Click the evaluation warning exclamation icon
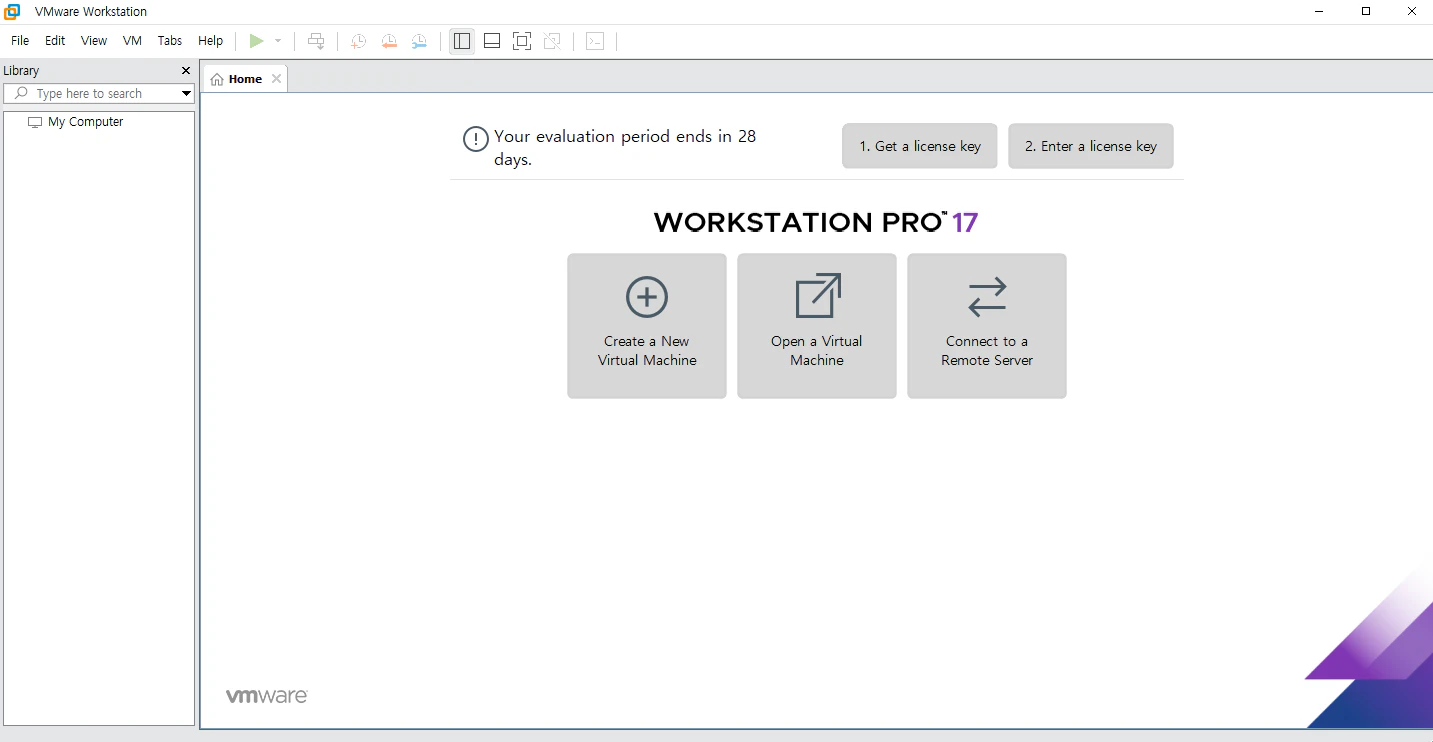The width and height of the screenshot is (1433, 742). tap(476, 139)
